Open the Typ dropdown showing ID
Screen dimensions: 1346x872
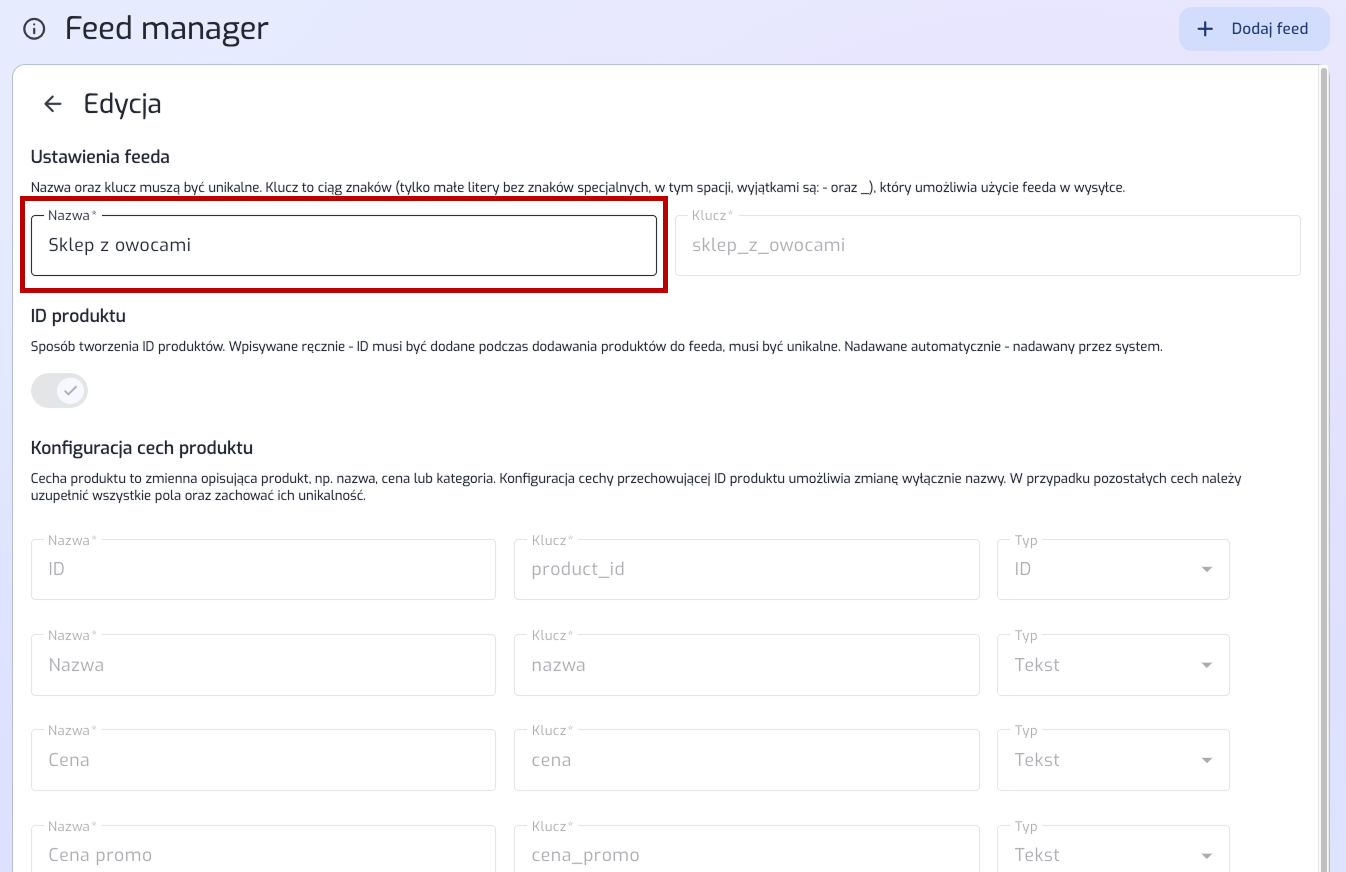(x=1112, y=569)
